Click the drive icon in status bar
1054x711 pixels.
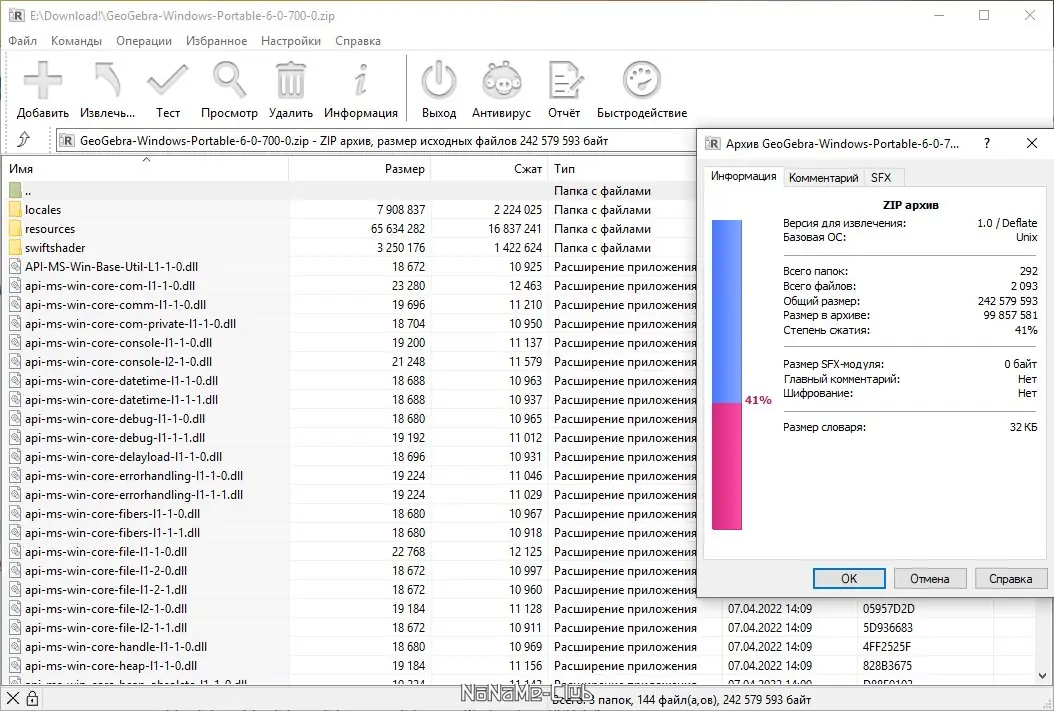[13, 698]
